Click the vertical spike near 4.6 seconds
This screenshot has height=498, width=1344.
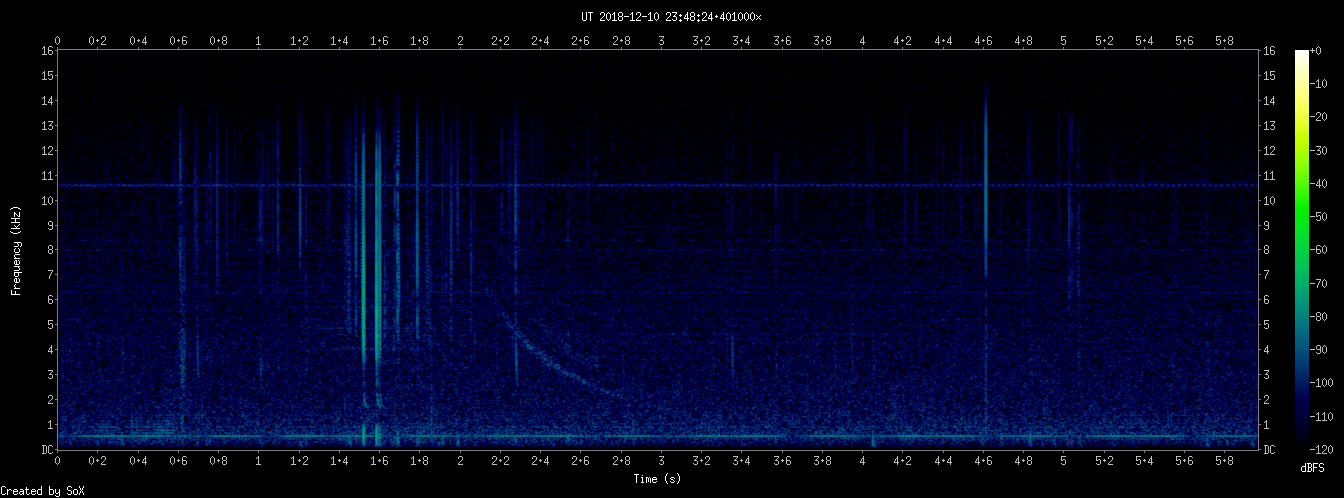[985, 200]
